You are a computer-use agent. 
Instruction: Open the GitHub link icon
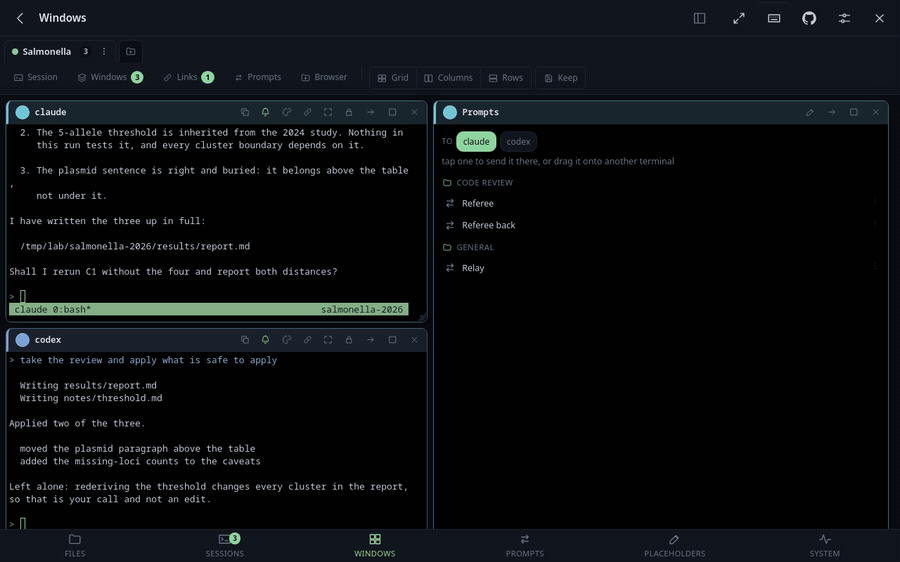point(809,18)
